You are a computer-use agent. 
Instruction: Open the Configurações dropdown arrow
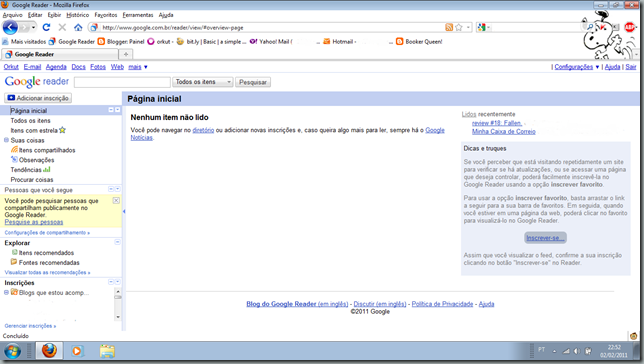click(x=597, y=67)
